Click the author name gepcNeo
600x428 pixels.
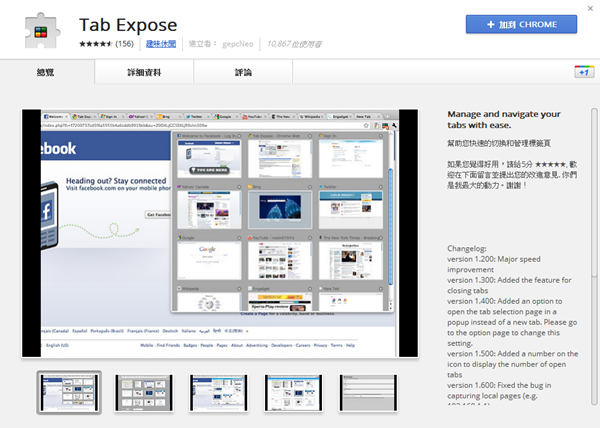click(x=238, y=44)
